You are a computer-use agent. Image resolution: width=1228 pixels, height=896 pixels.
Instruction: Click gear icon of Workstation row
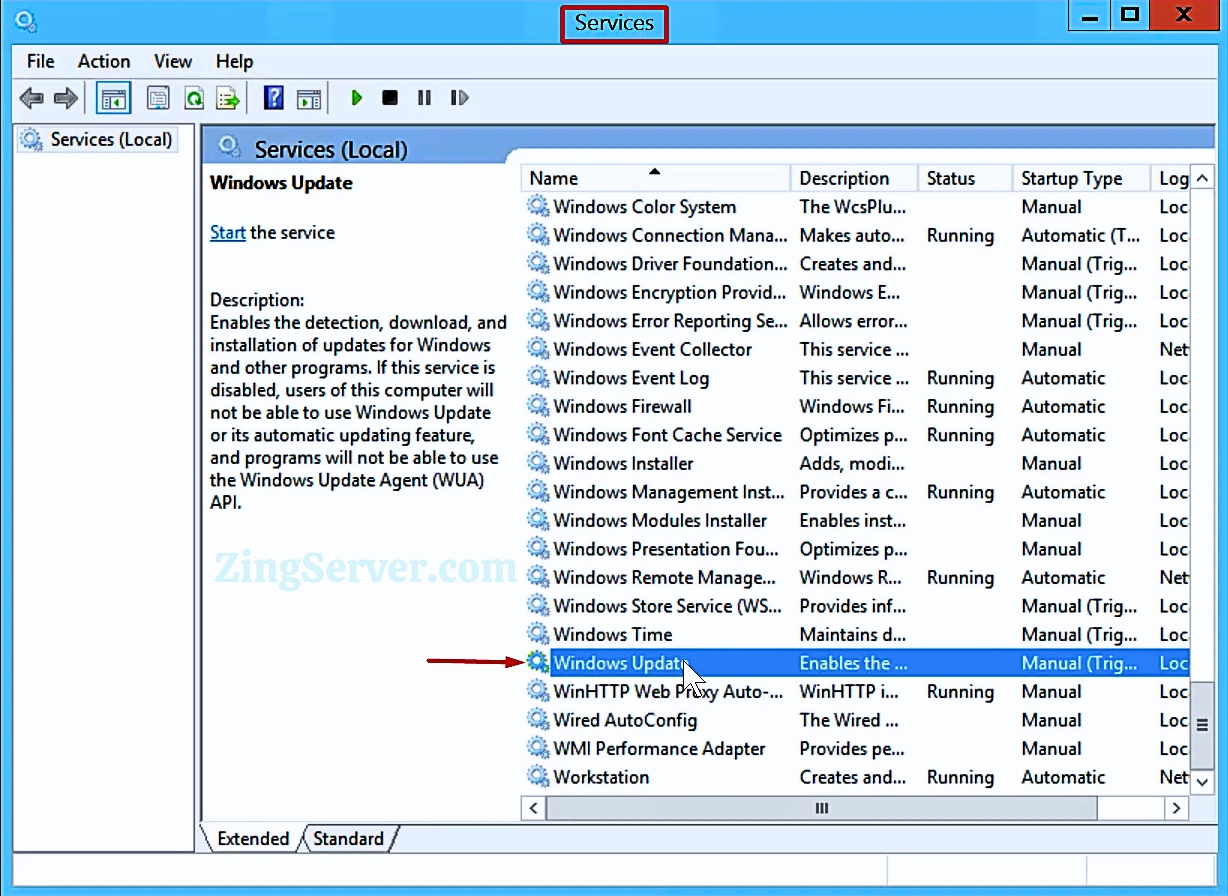coord(538,777)
